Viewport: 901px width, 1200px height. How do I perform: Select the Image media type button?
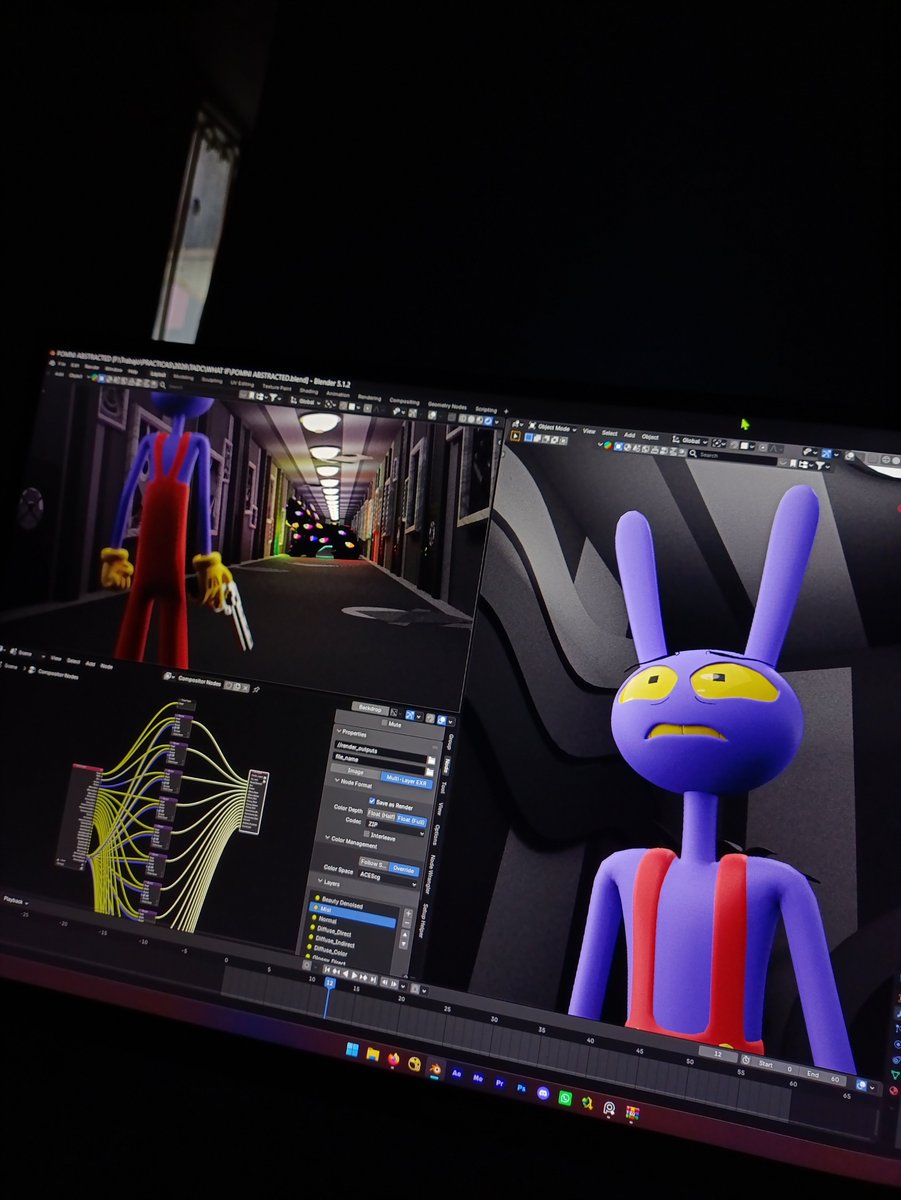355,771
